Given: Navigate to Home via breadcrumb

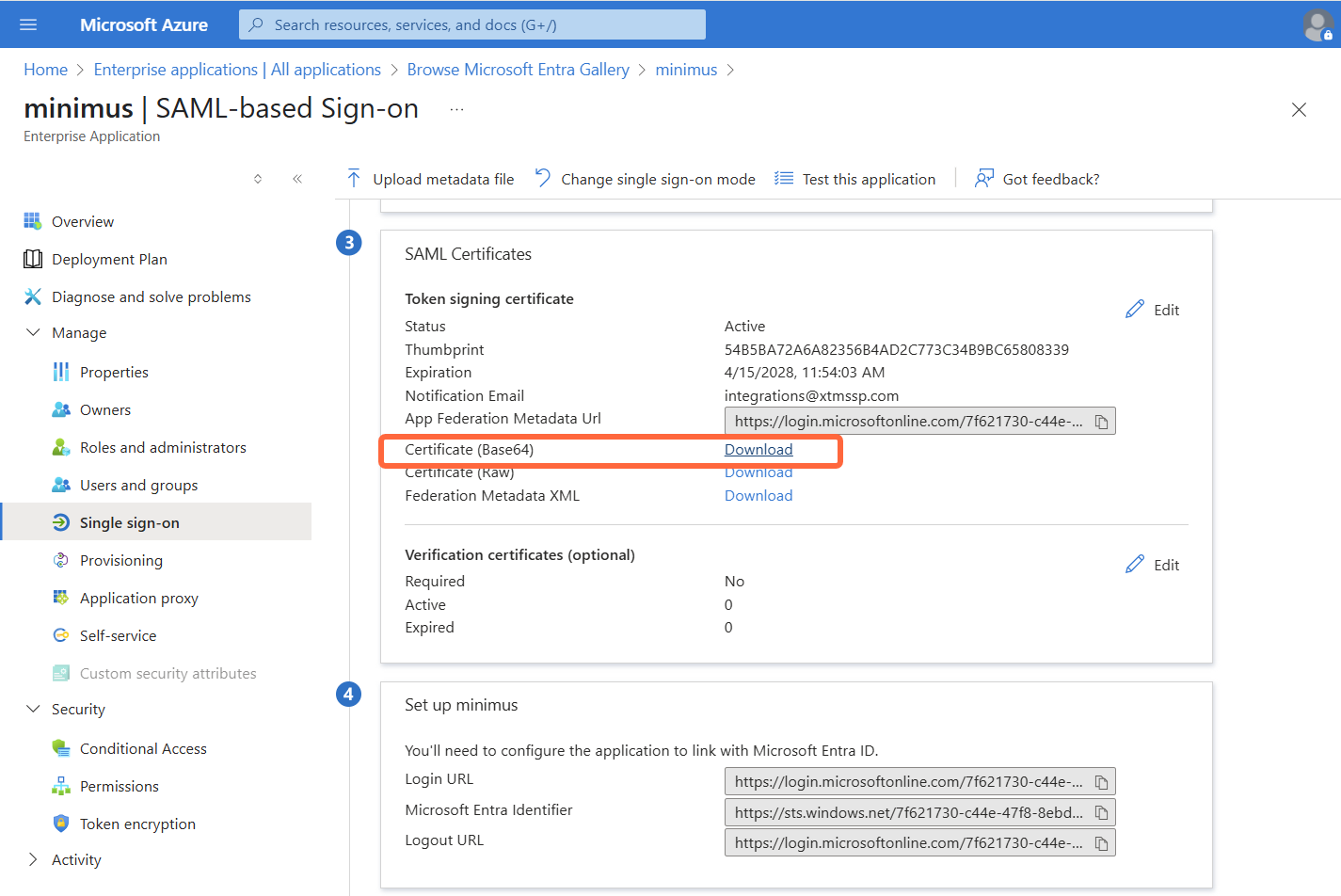Looking at the screenshot, I should coord(45,69).
